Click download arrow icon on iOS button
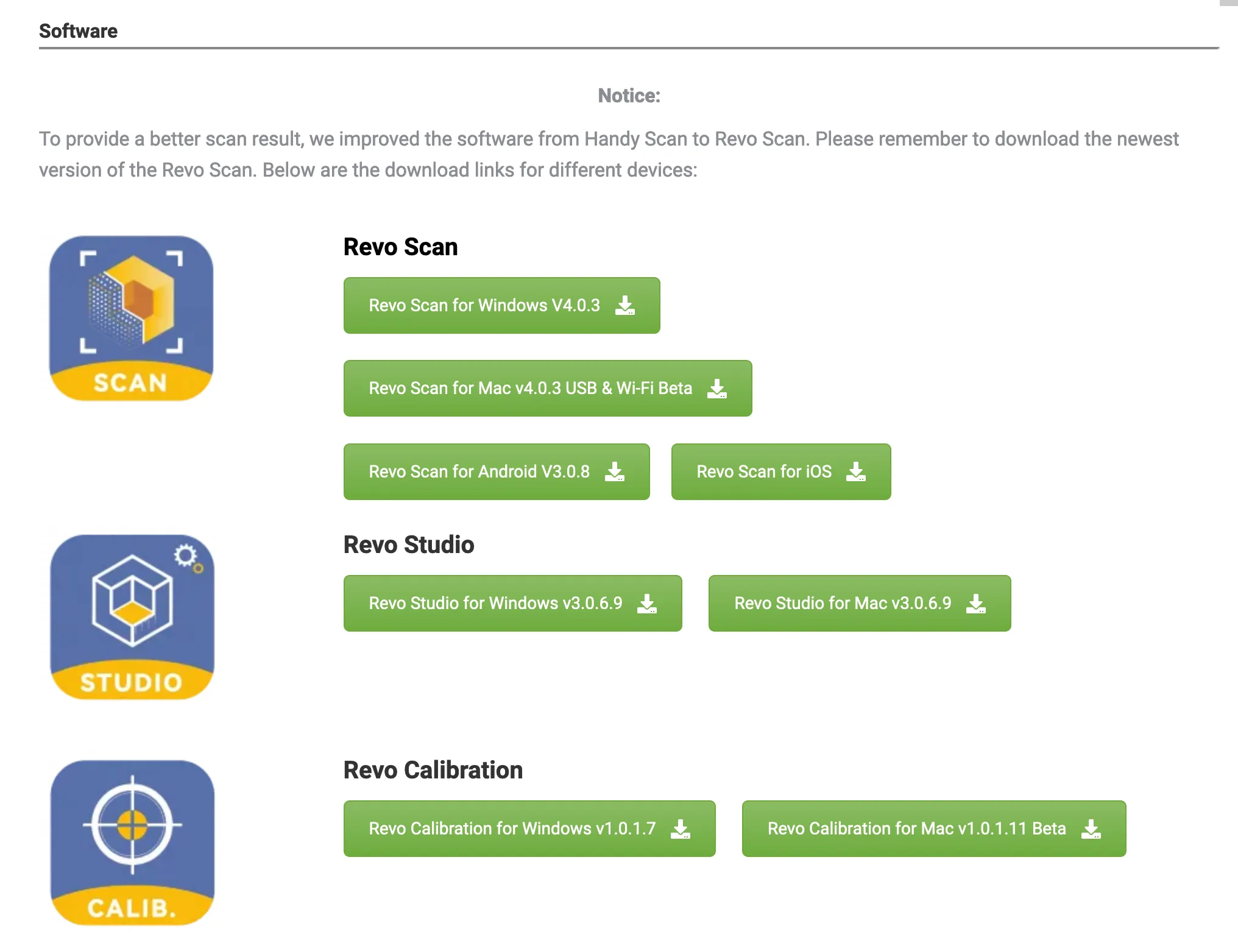Screen dimensions: 1238x952 [x=856, y=471]
